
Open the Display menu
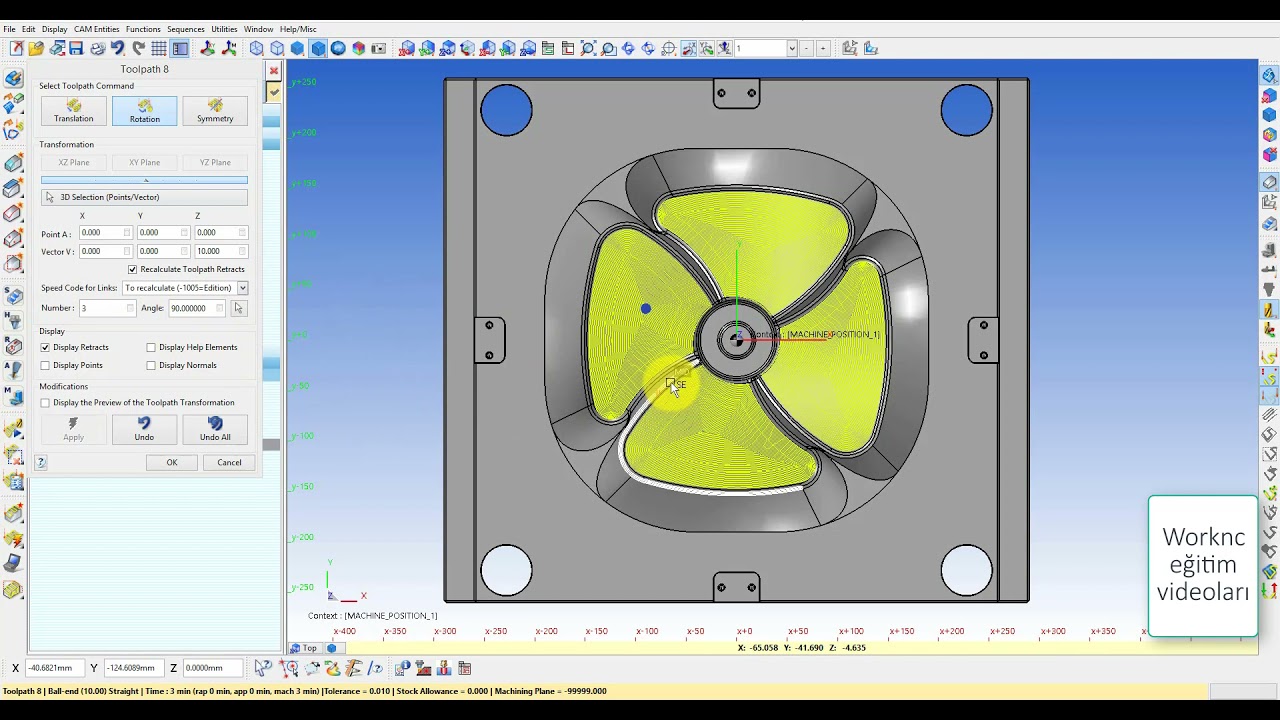[54, 29]
